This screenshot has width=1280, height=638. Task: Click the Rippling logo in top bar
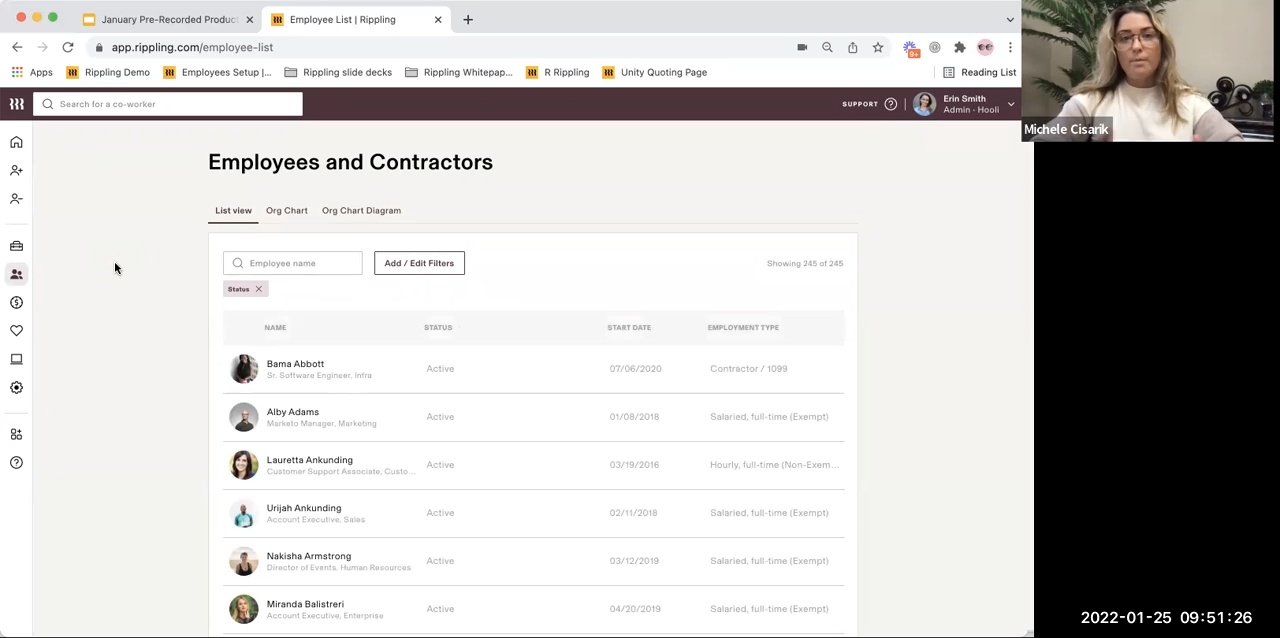tap(16, 104)
